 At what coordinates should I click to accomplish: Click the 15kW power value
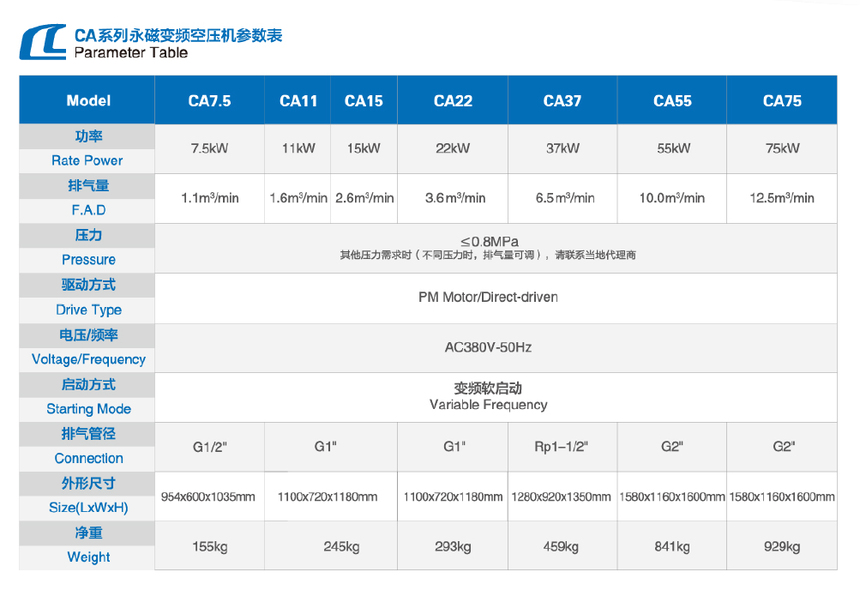(x=364, y=148)
